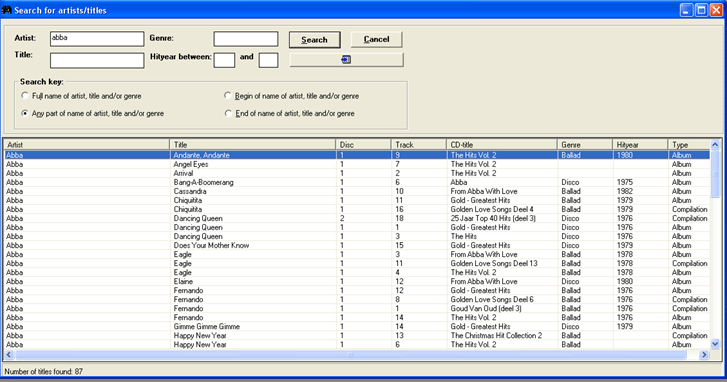This screenshot has height=382, width=727.
Task: Click vertical scrollbar up arrow
Action: click(x=715, y=145)
